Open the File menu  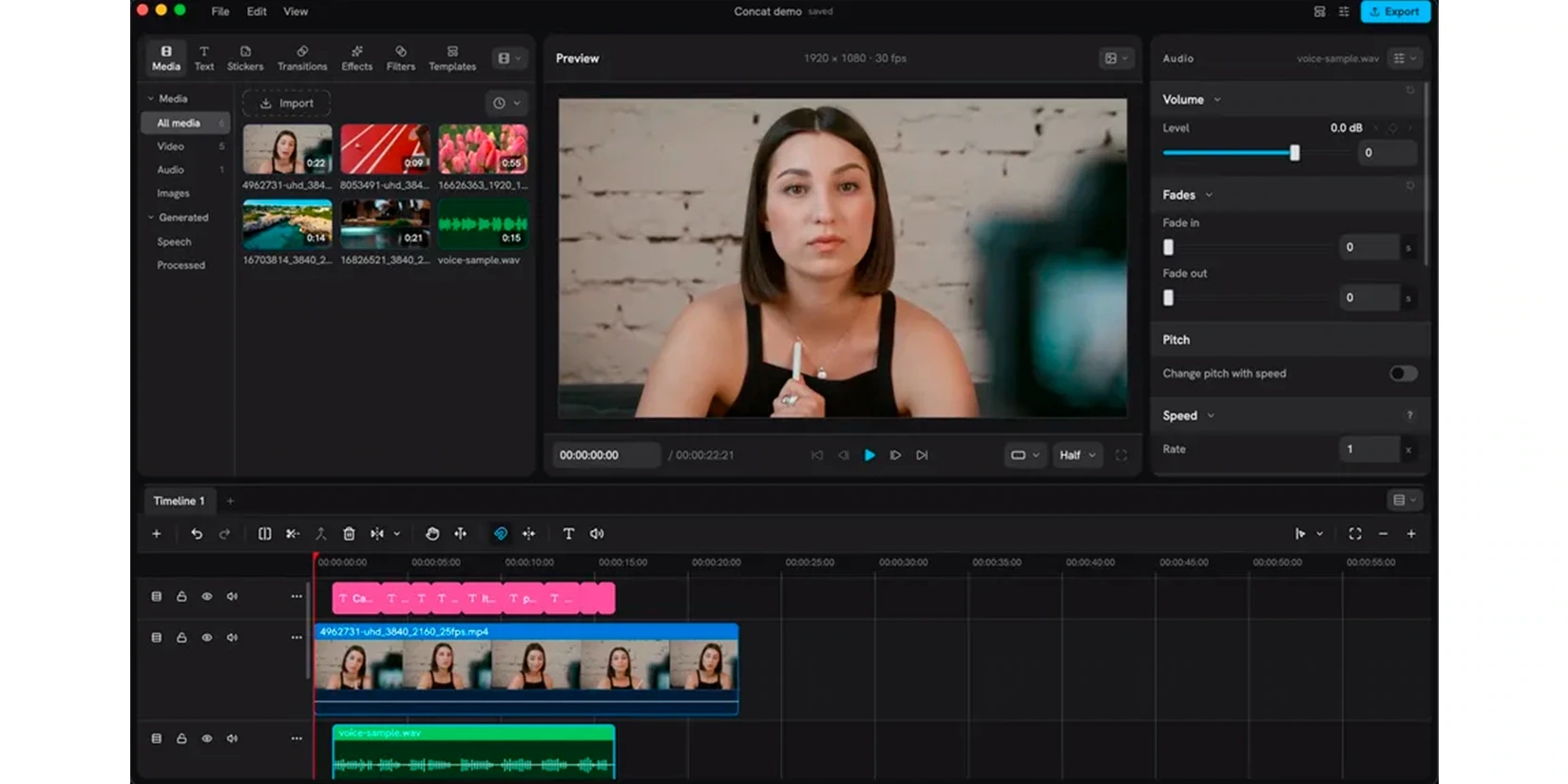coord(220,11)
